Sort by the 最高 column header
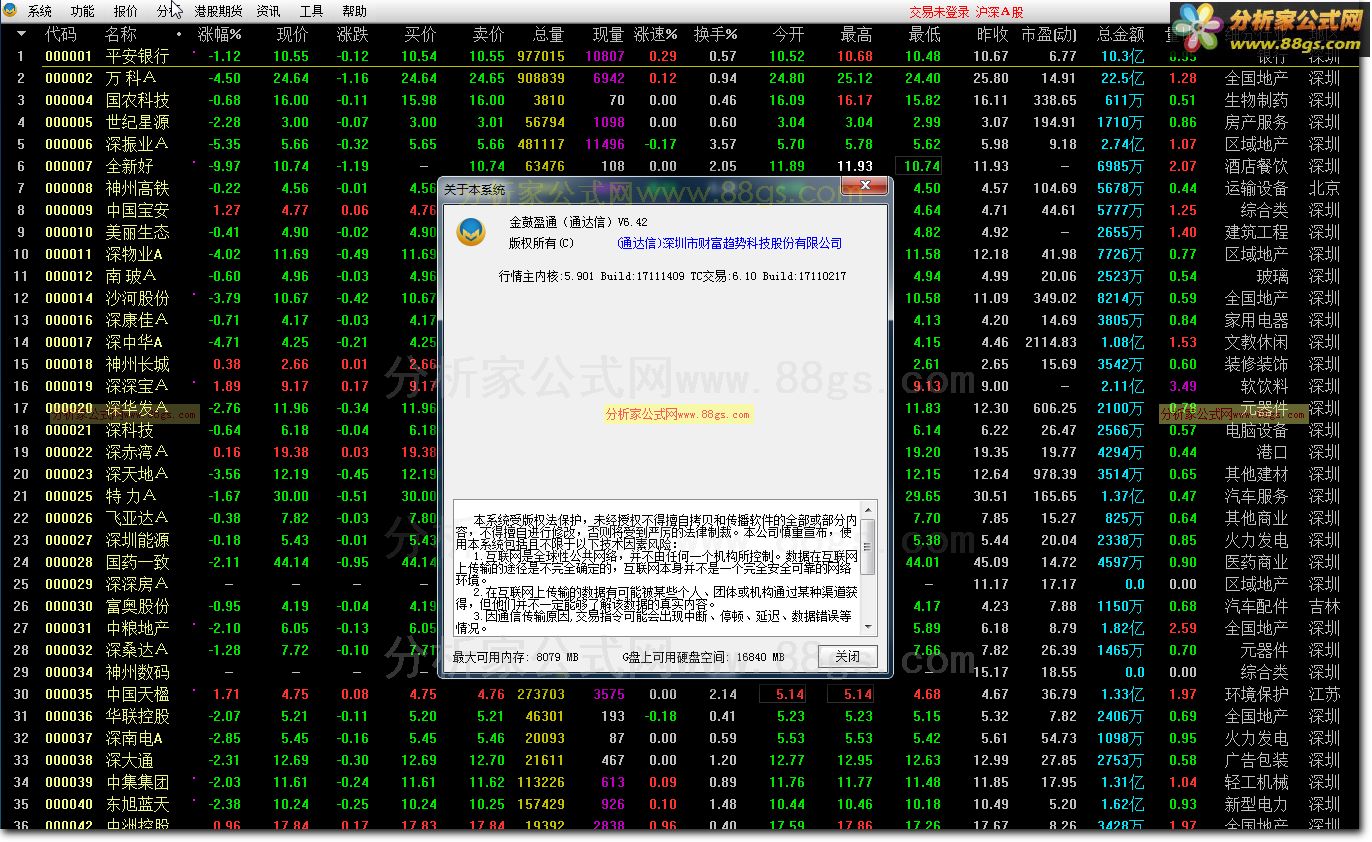This screenshot has width=1372, height=842. (856, 34)
